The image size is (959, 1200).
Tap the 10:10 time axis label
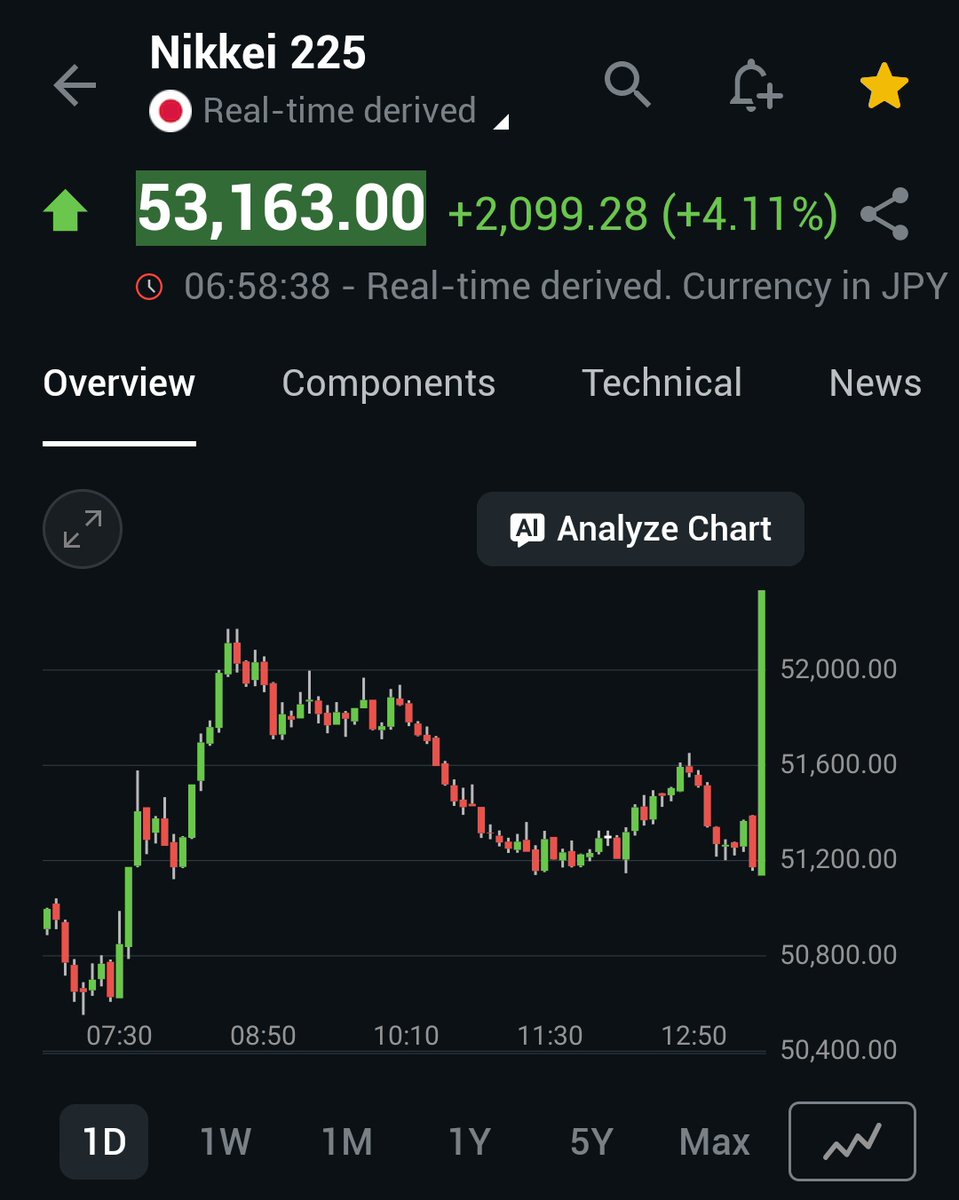pos(406,1035)
